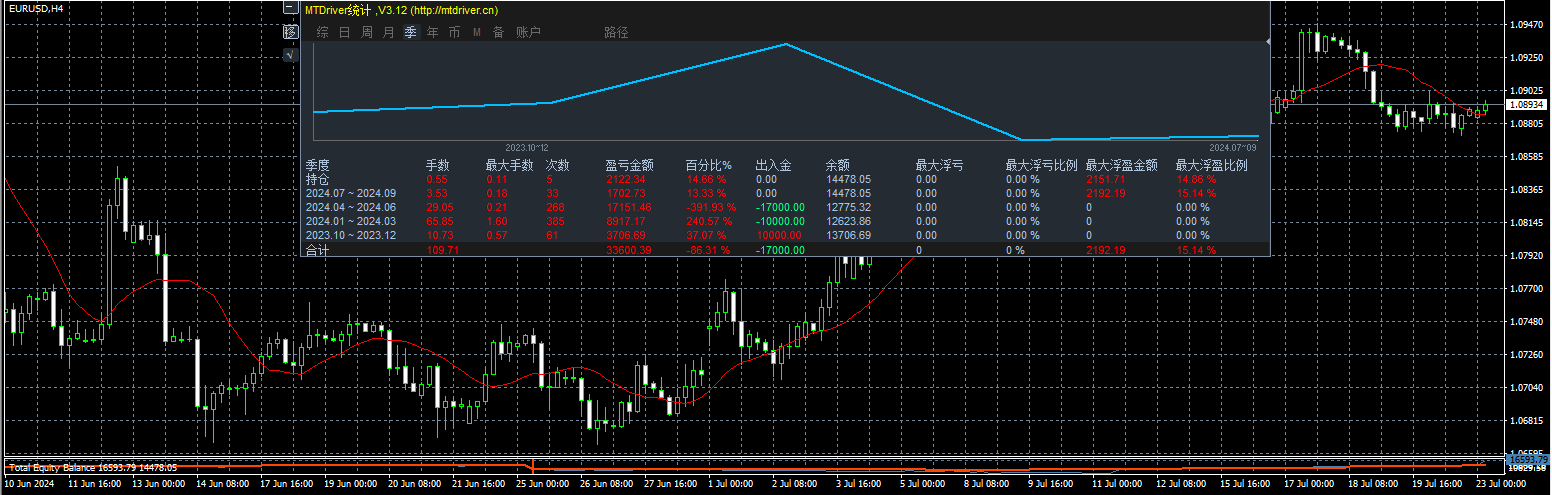Click profit value 17151.46

[628, 207]
